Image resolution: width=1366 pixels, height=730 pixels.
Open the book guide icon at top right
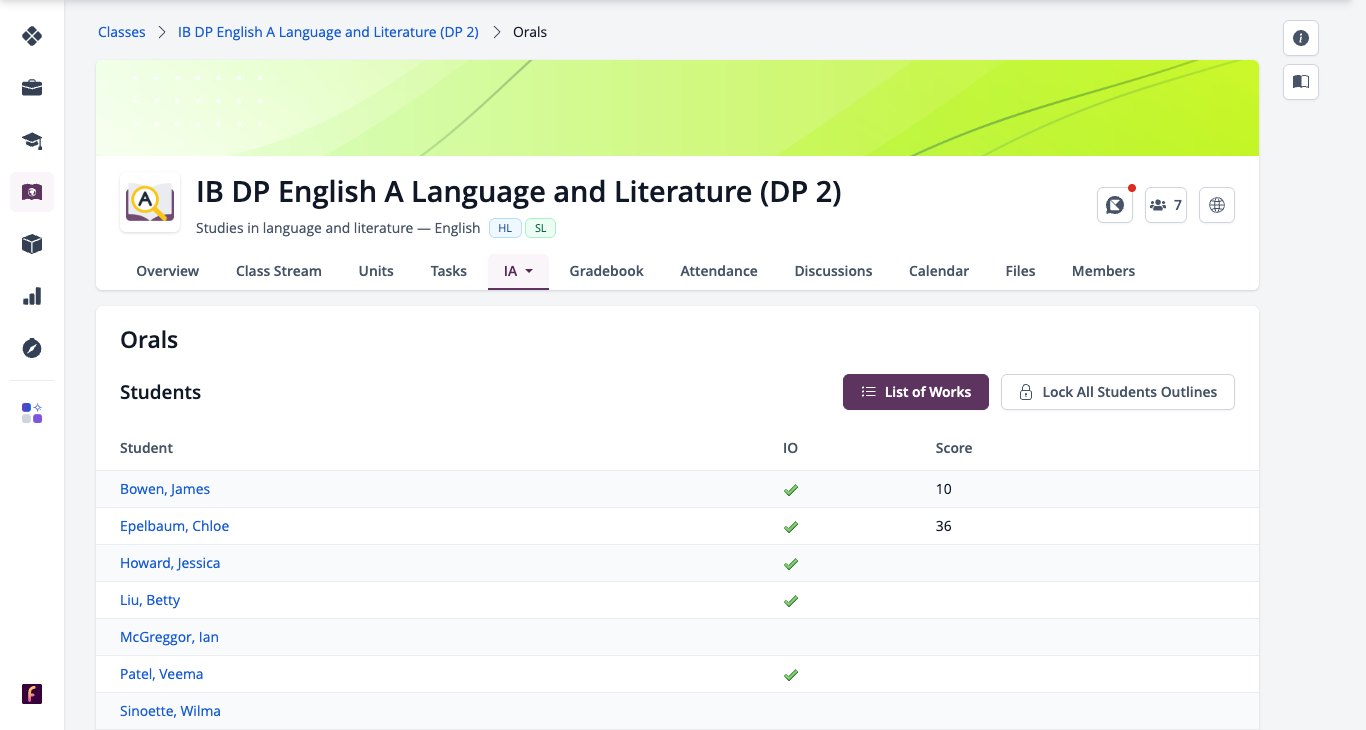1301,82
